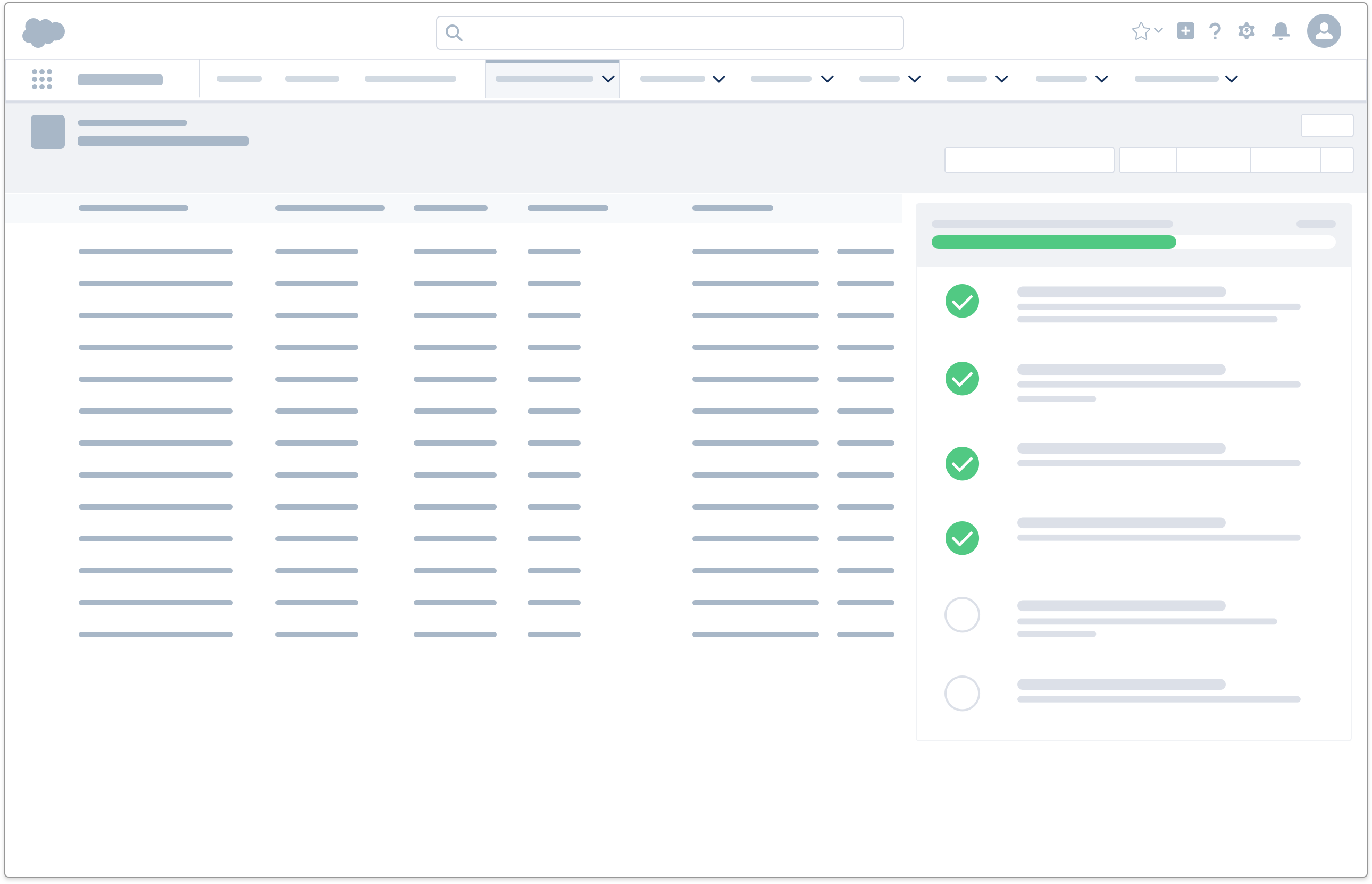Switch to the first navigation tab

click(239, 79)
